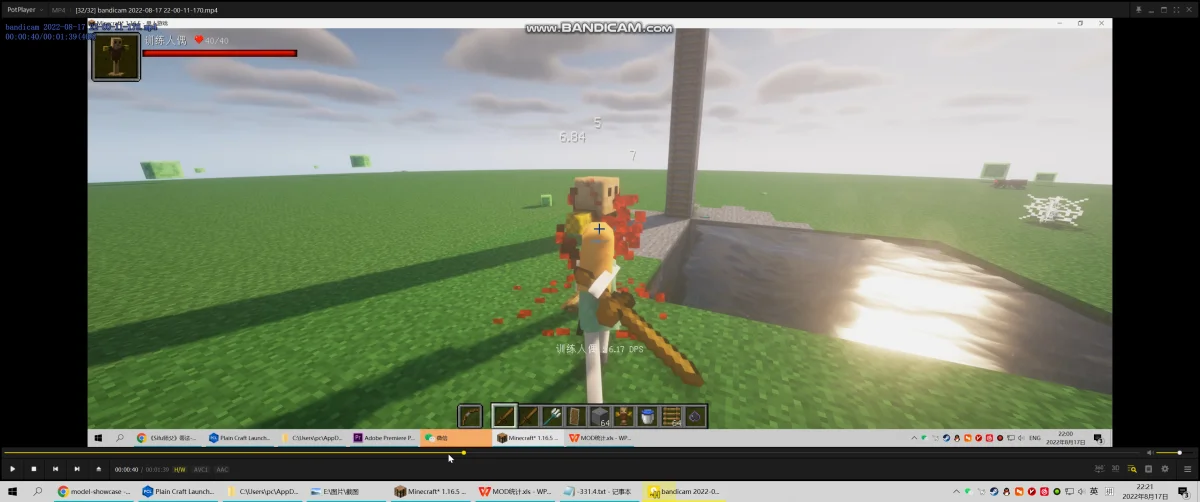Screen dimensions: 1200x502
Task: Click the AVC1 video codec label
Action: [x=201, y=469]
